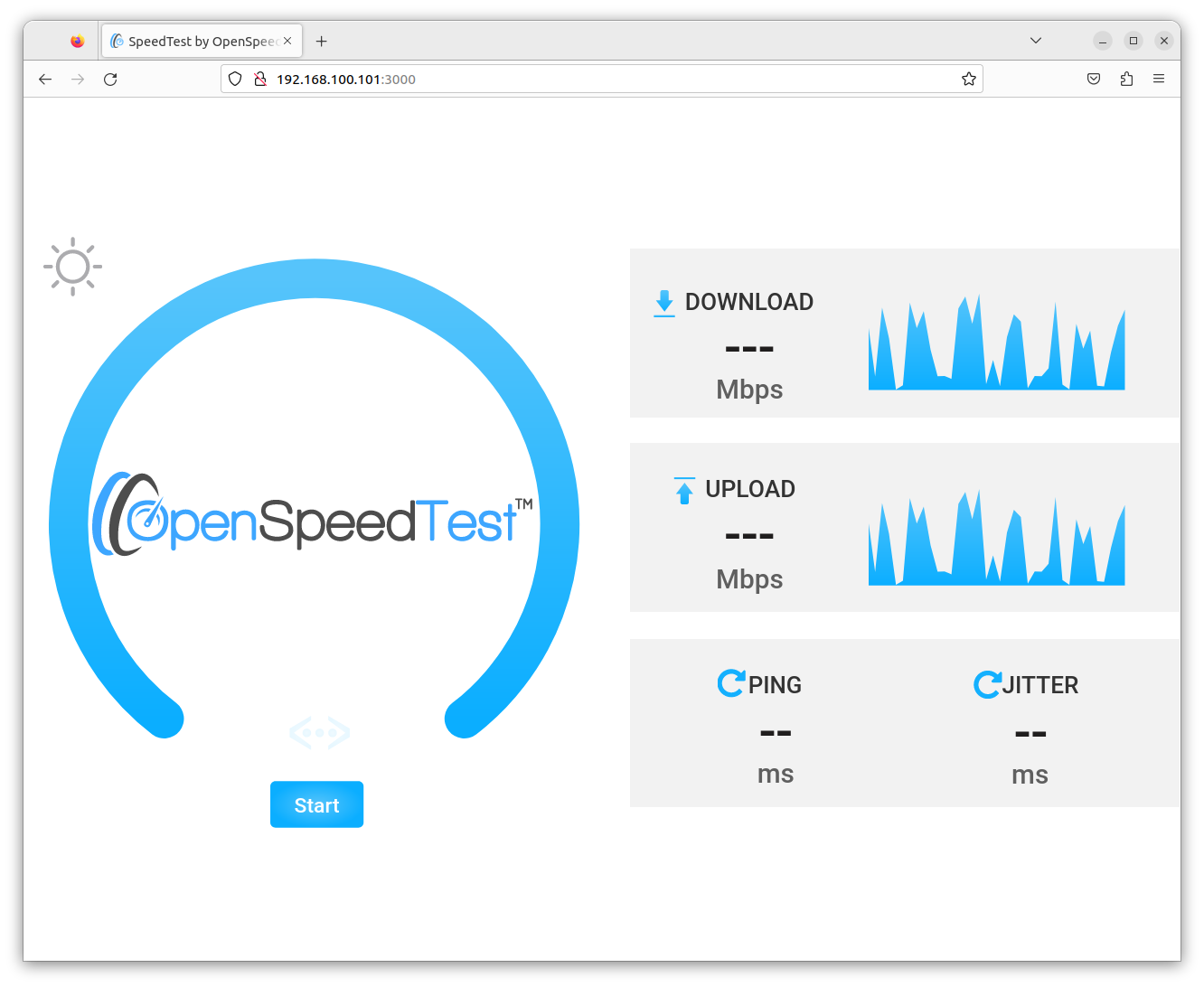Click the DOWNLOAD label
The width and height of the screenshot is (1204, 987).
(749, 302)
